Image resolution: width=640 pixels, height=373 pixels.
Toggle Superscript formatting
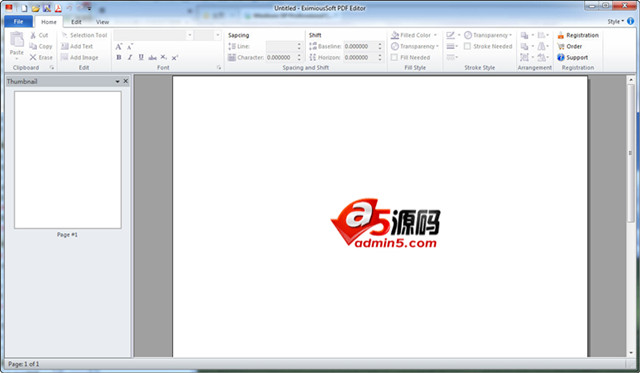click(175, 58)
